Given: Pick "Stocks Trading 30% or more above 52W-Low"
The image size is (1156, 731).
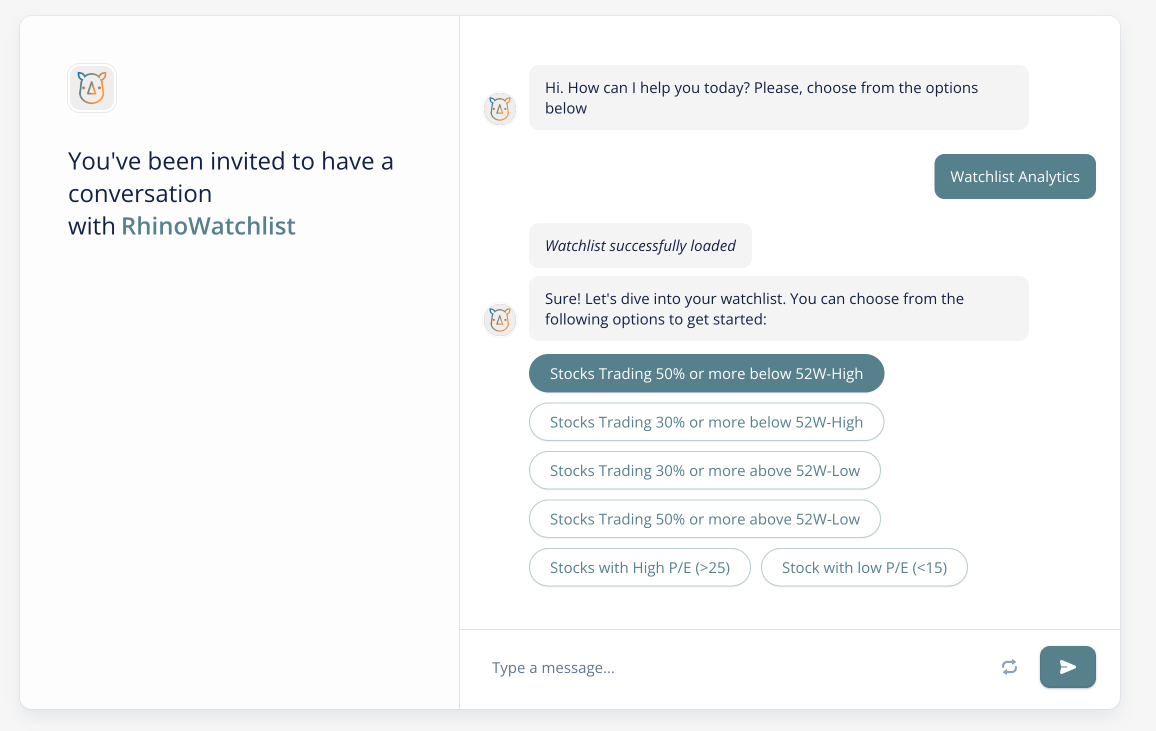Looking at the screenshot, I should point(704,470).
